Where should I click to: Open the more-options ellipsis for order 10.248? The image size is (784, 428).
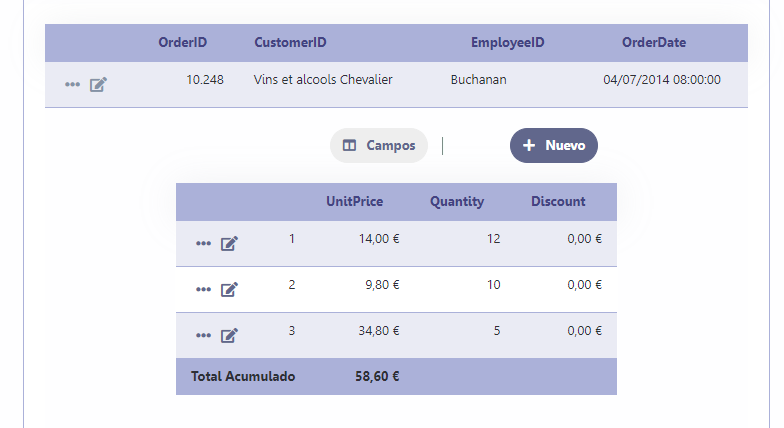[72, 85]
